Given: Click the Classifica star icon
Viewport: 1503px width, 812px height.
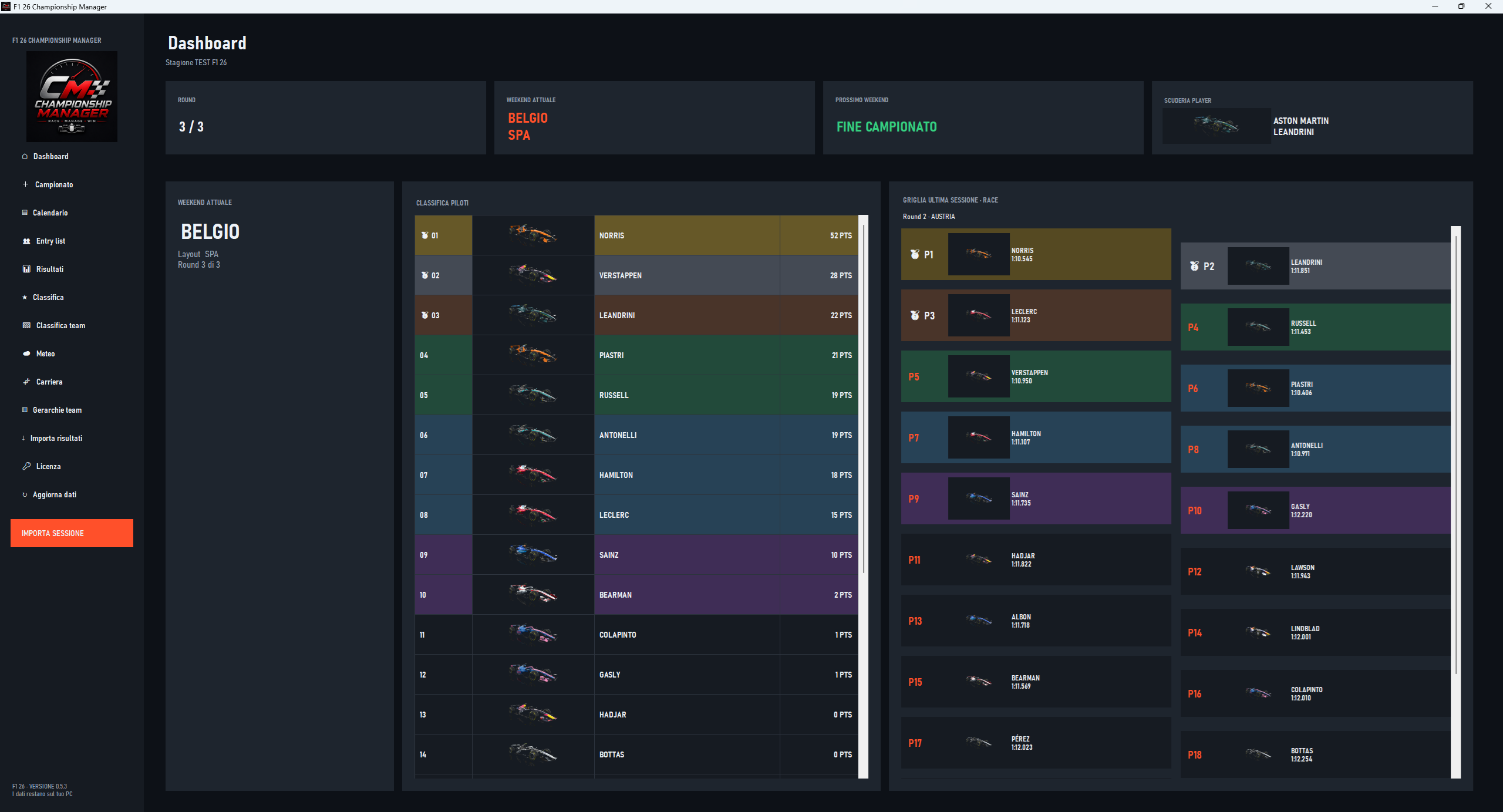Looking at the screenshot, I should 25,297.
